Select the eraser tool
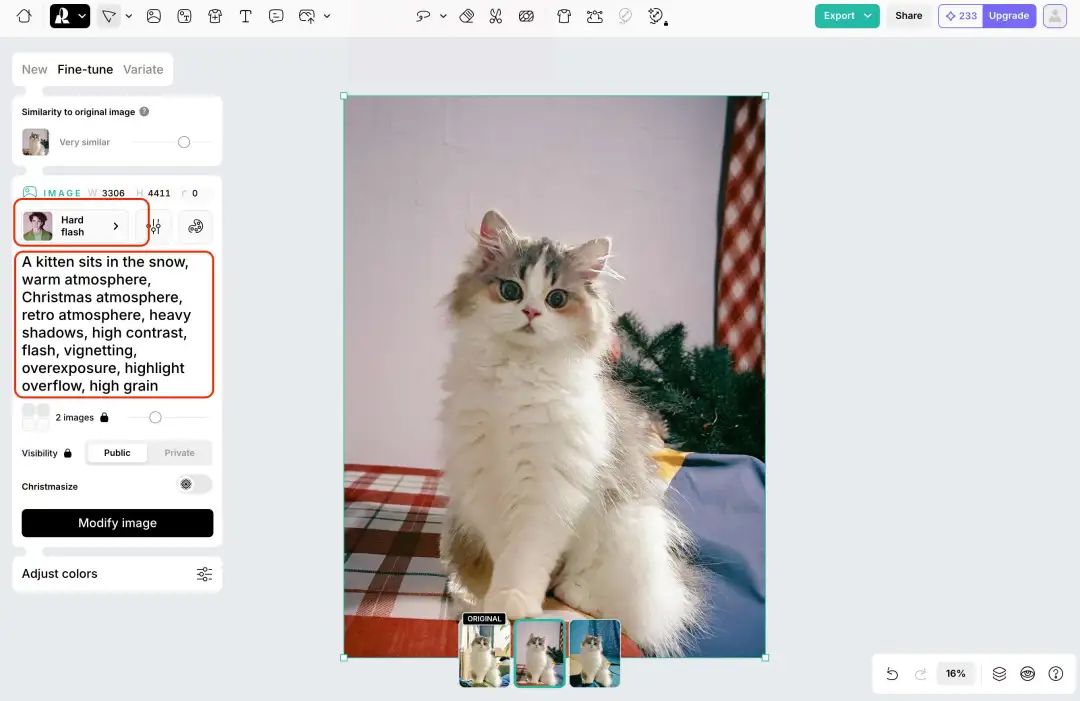The width and height of the screenshot is (1080, 701). click(x=466, y=16)
